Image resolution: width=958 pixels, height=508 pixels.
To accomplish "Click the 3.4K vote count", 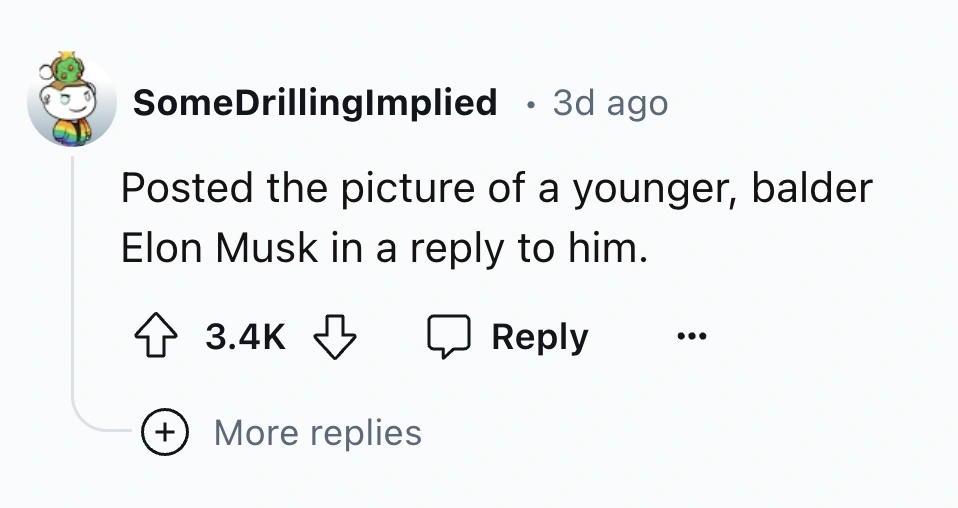I will coord(245,338).
